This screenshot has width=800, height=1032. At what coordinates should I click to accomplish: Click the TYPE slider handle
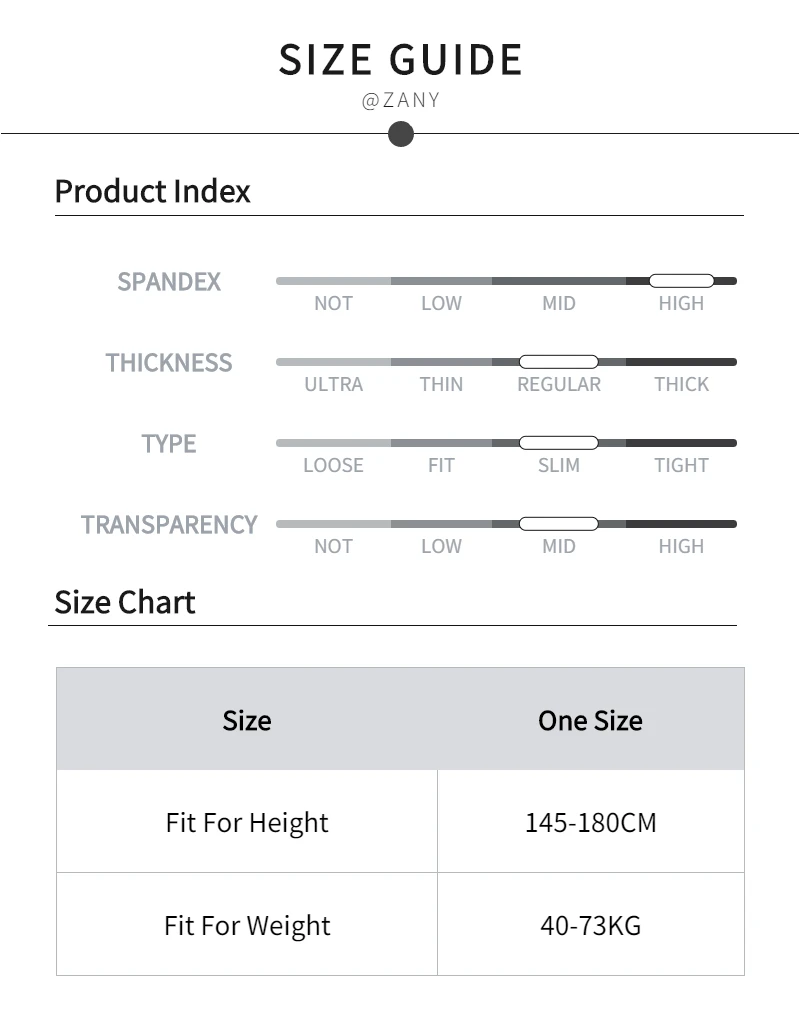[558, 443]
